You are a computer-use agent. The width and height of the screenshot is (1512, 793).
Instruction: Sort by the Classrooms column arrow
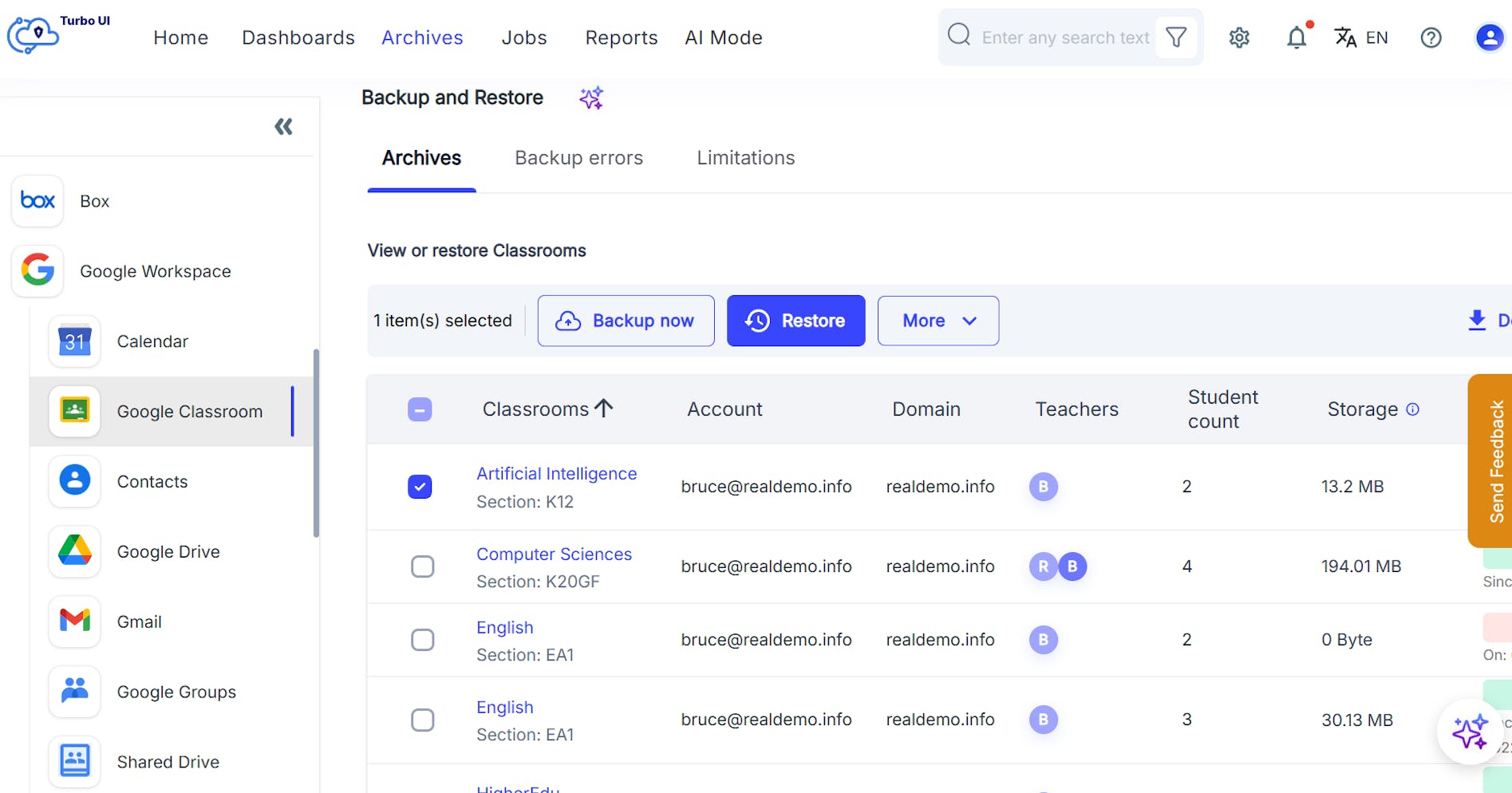pyautogui.click(x=604, y=408)
